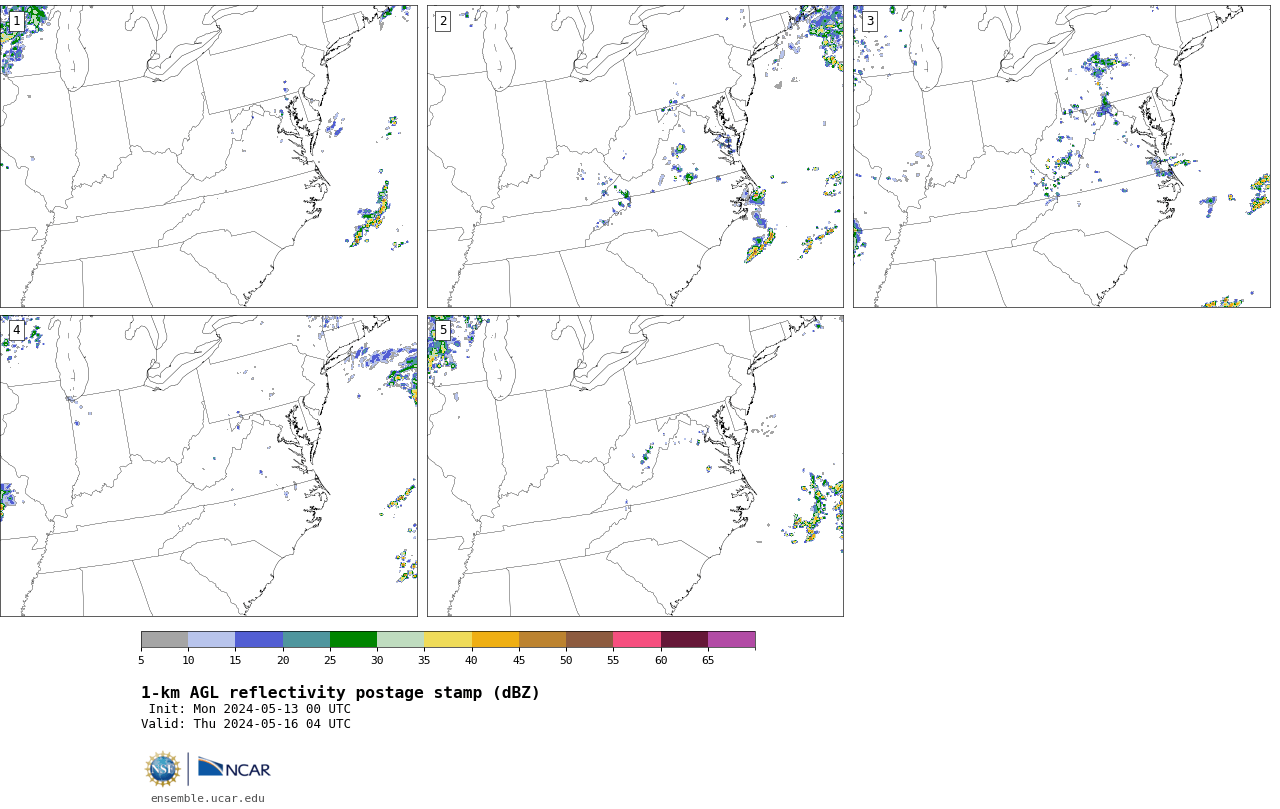1280x809 pixels.
Task: Click the blue 15-20 dBZ swatch
Action: pos(259,640)
